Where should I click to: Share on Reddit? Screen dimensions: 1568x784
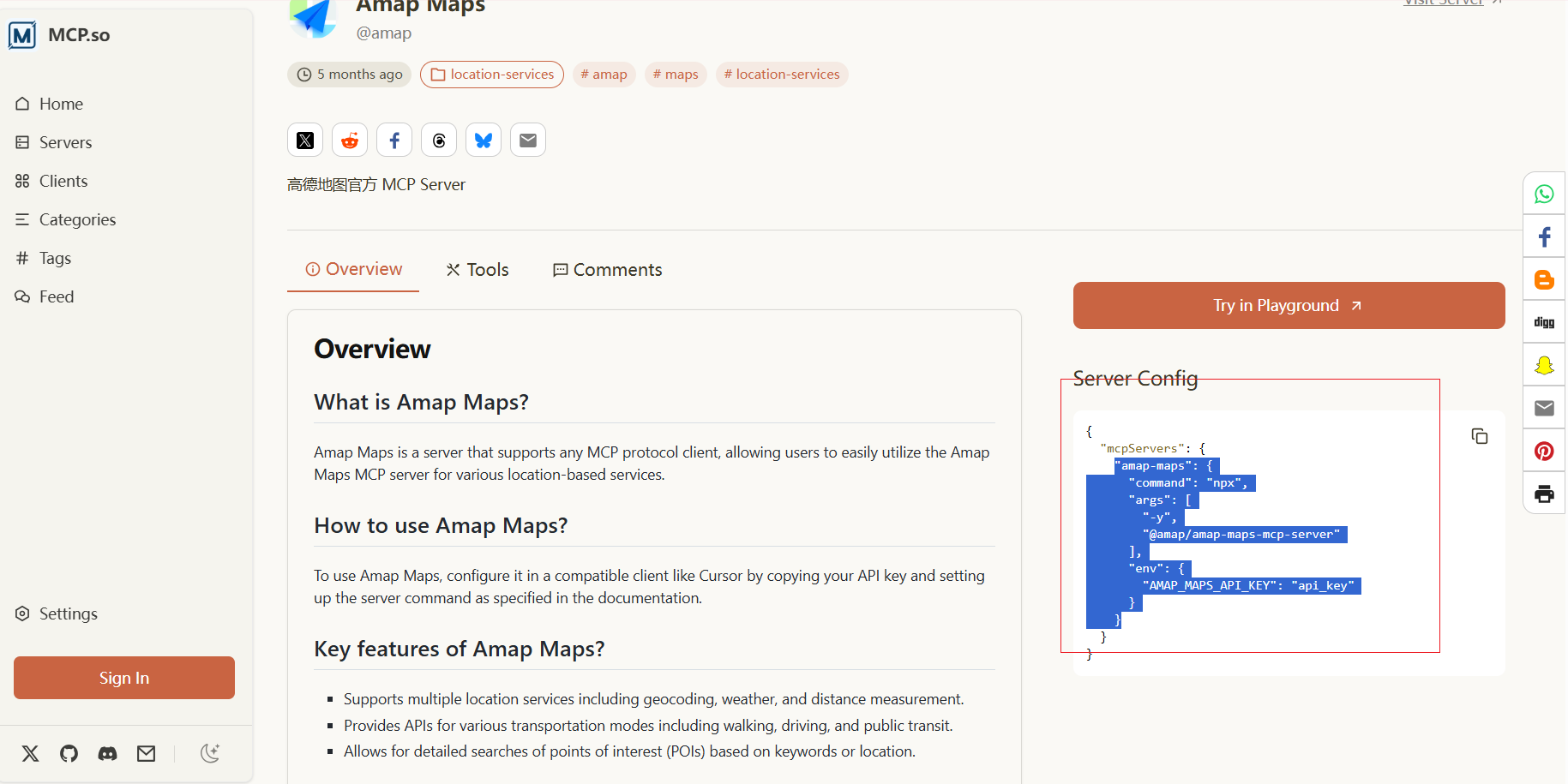coord(350,140)
